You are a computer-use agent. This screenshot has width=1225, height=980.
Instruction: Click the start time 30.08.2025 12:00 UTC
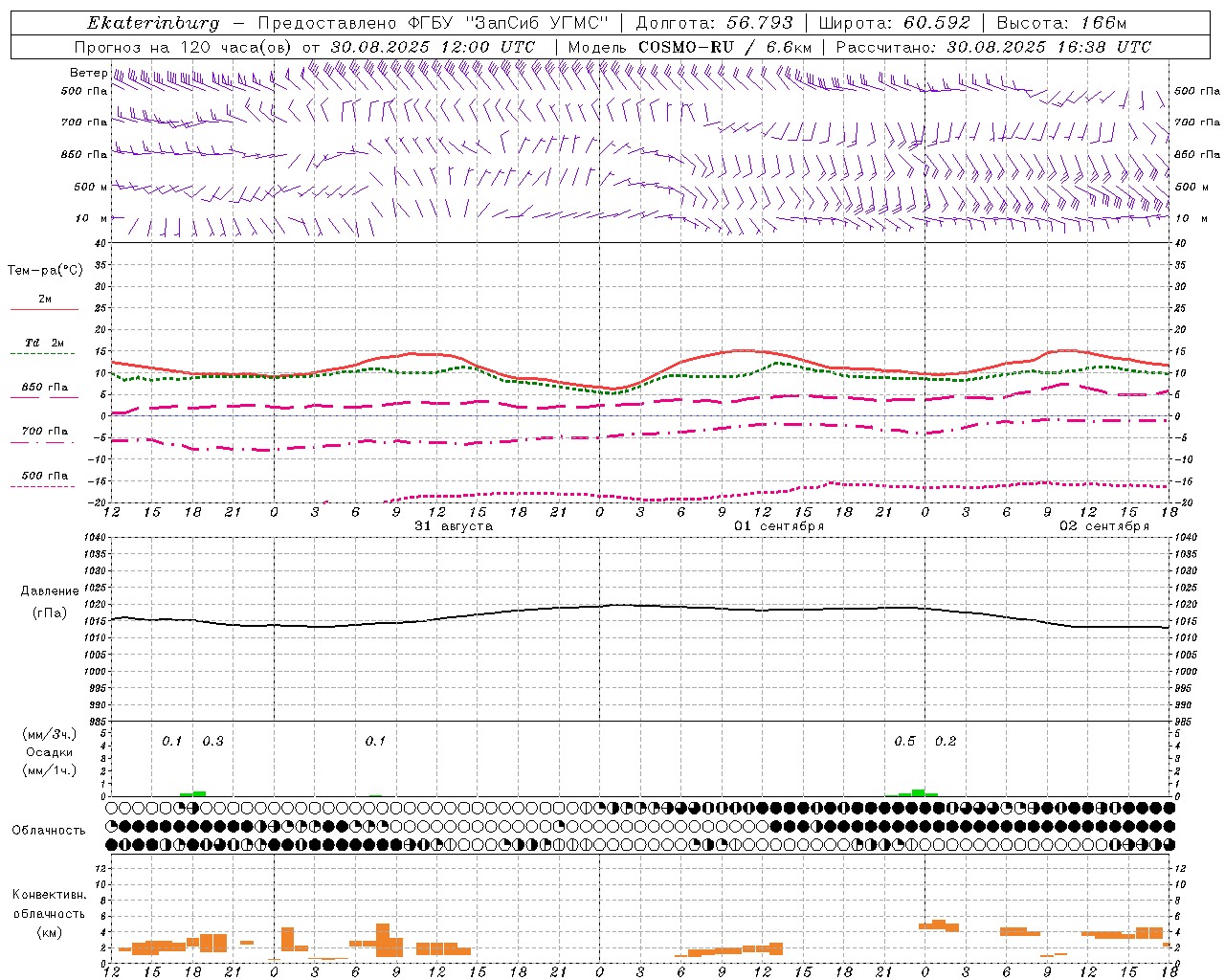[433, 47]
